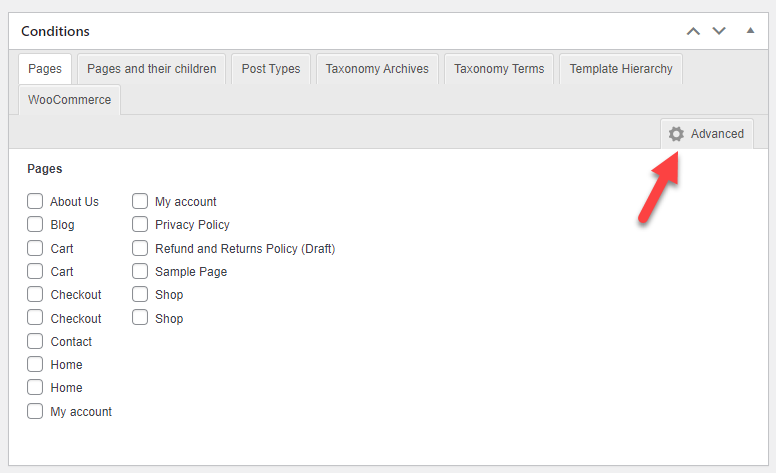Move Conditions panel up with chevron
Screen dimensions: 776x473
(x=693, y=31)
